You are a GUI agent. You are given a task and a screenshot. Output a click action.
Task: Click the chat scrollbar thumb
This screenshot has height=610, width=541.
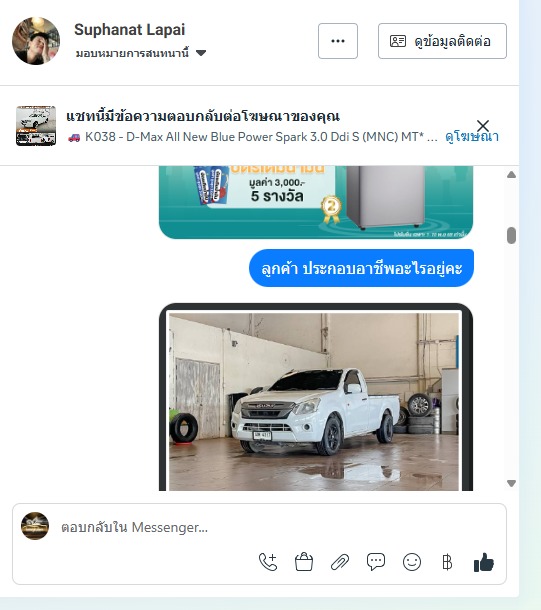coord(511,235)
